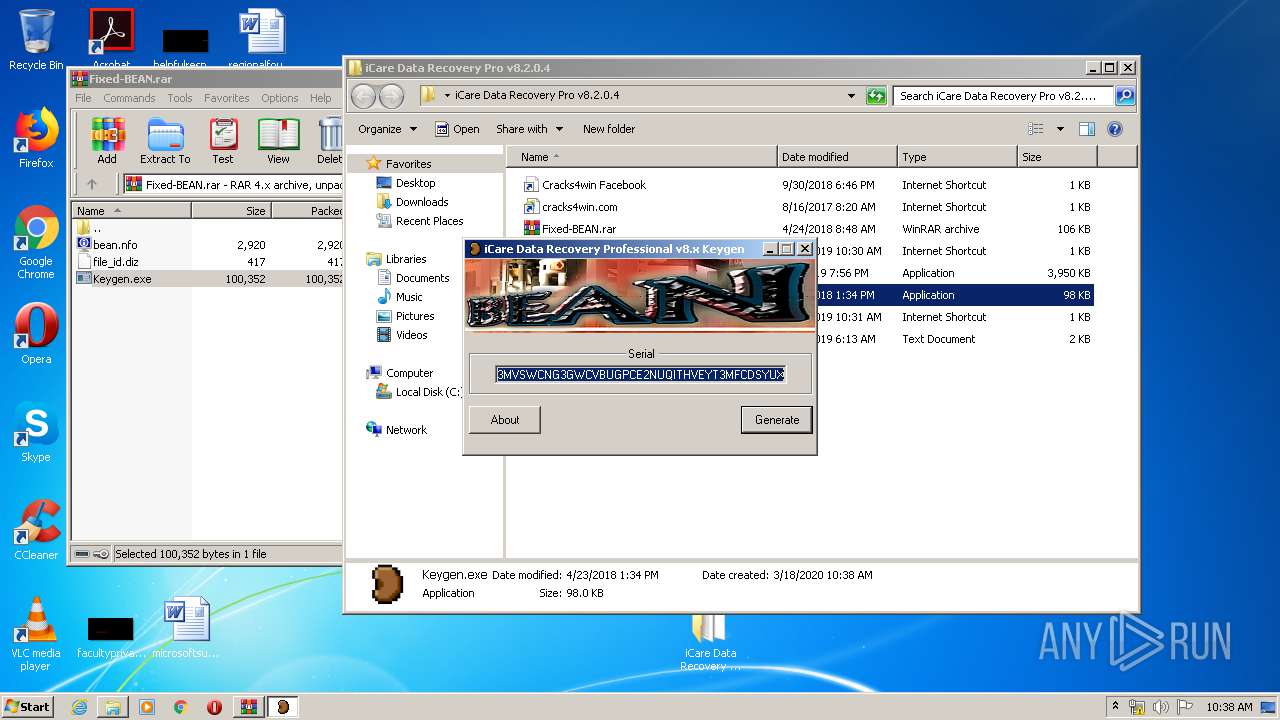Open VLC media player desktop icon
The image size is (1280, 720).
tap(36, 633)
